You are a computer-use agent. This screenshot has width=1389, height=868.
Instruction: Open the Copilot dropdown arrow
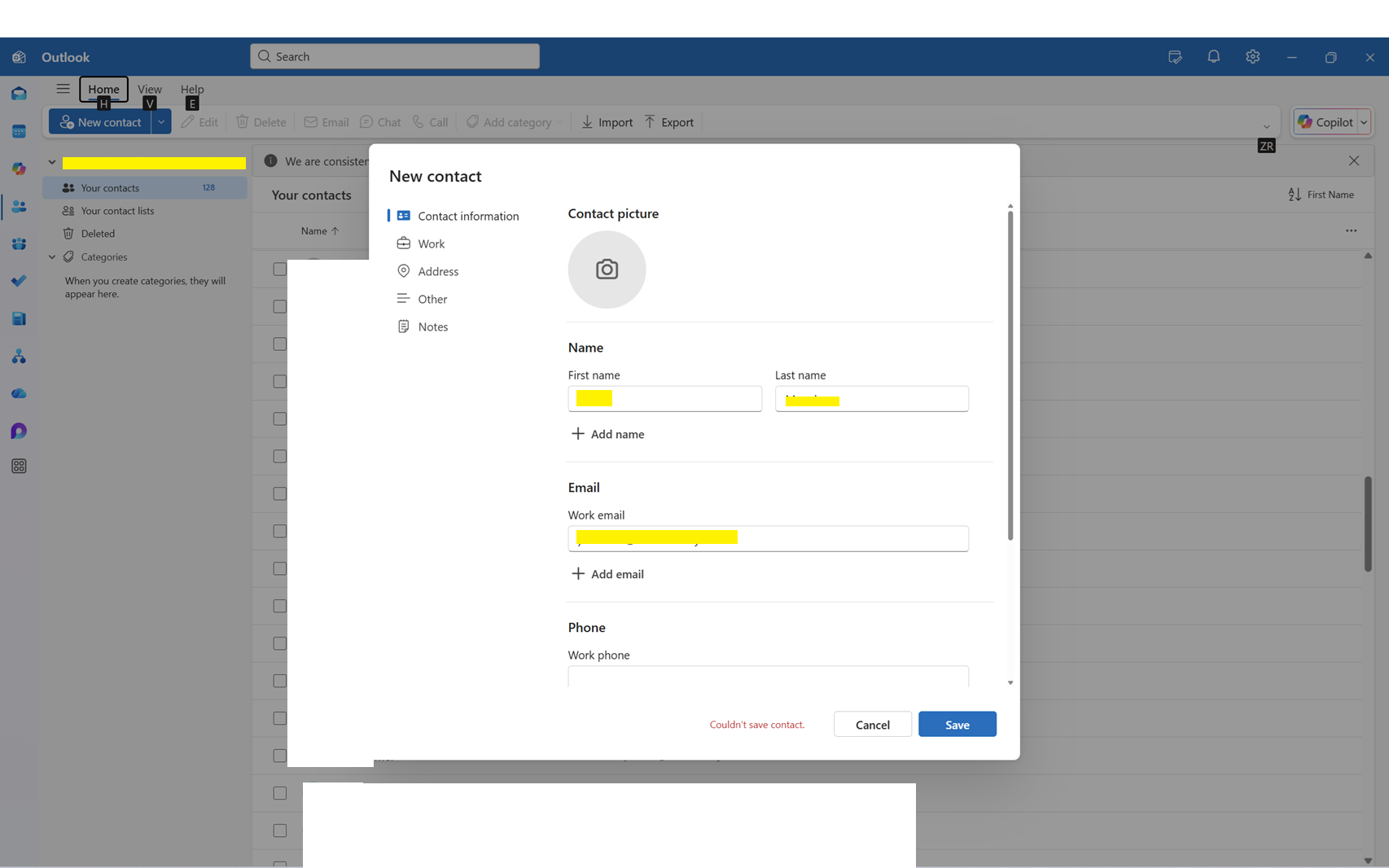(1362, 121)
